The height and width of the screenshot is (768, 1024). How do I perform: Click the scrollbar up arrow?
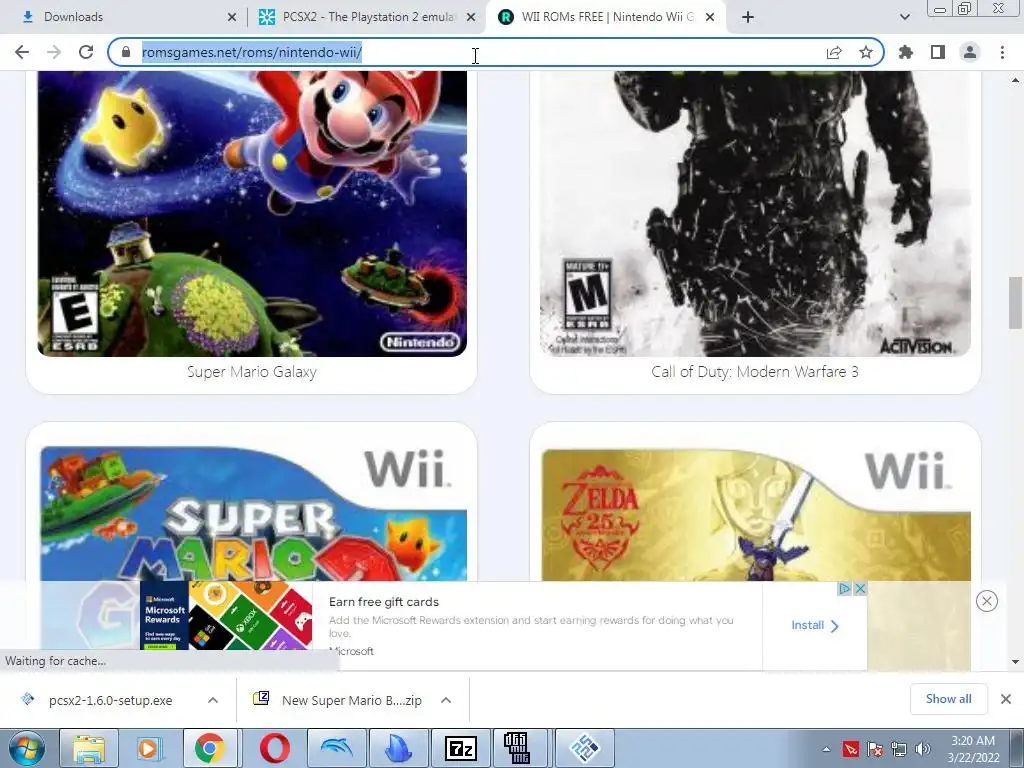tap(1015, 80)
